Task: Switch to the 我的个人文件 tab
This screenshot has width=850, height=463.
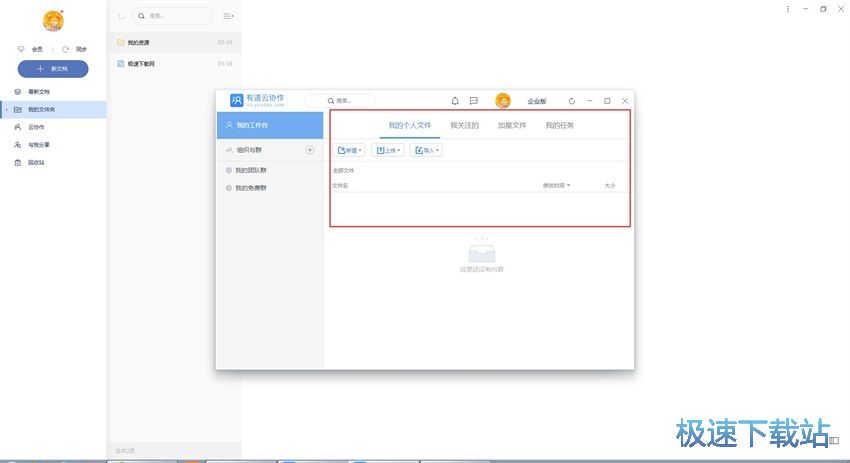Action: (x=410, y=125)
